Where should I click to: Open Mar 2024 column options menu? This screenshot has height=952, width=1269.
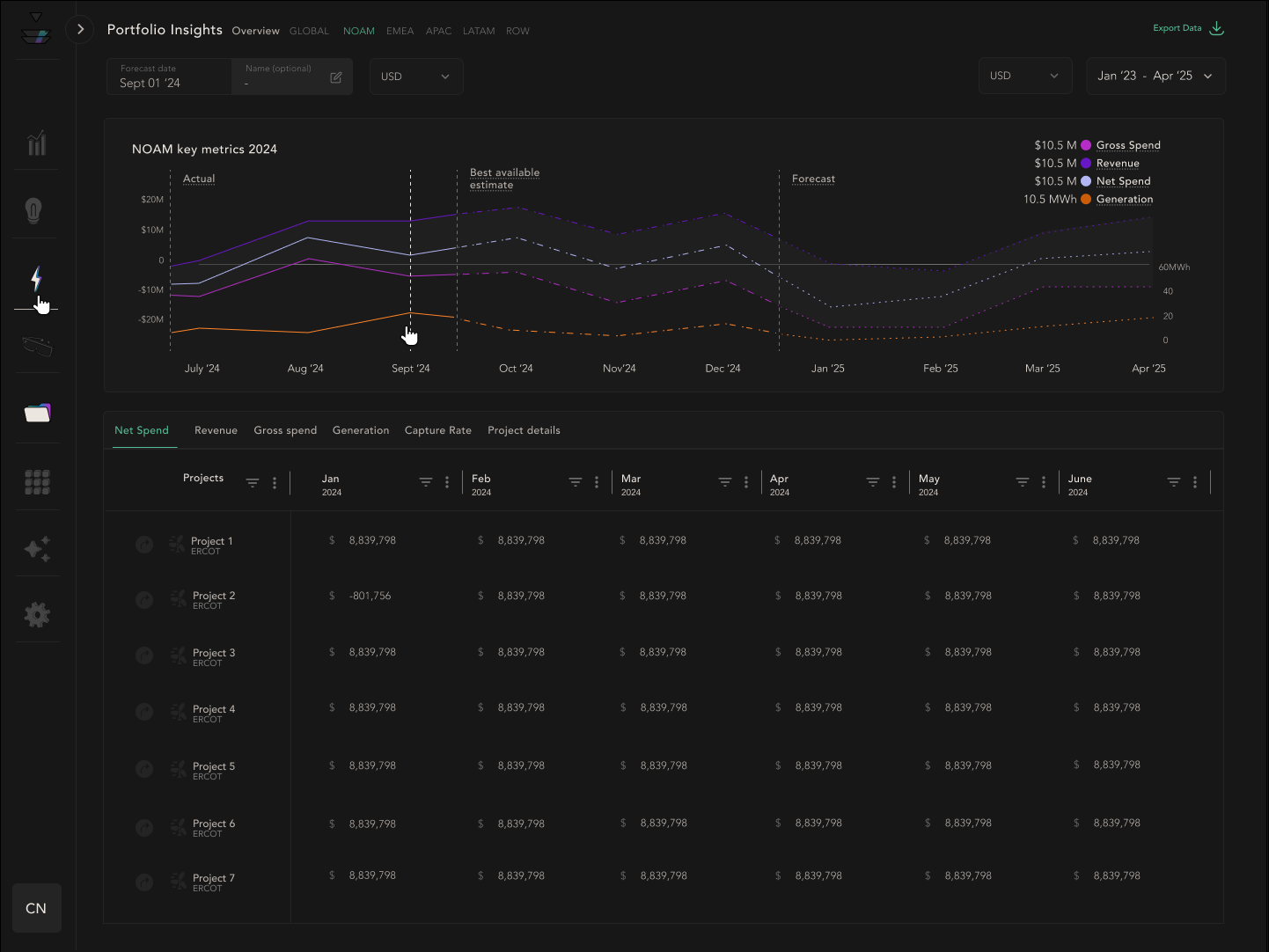(746, 482)
